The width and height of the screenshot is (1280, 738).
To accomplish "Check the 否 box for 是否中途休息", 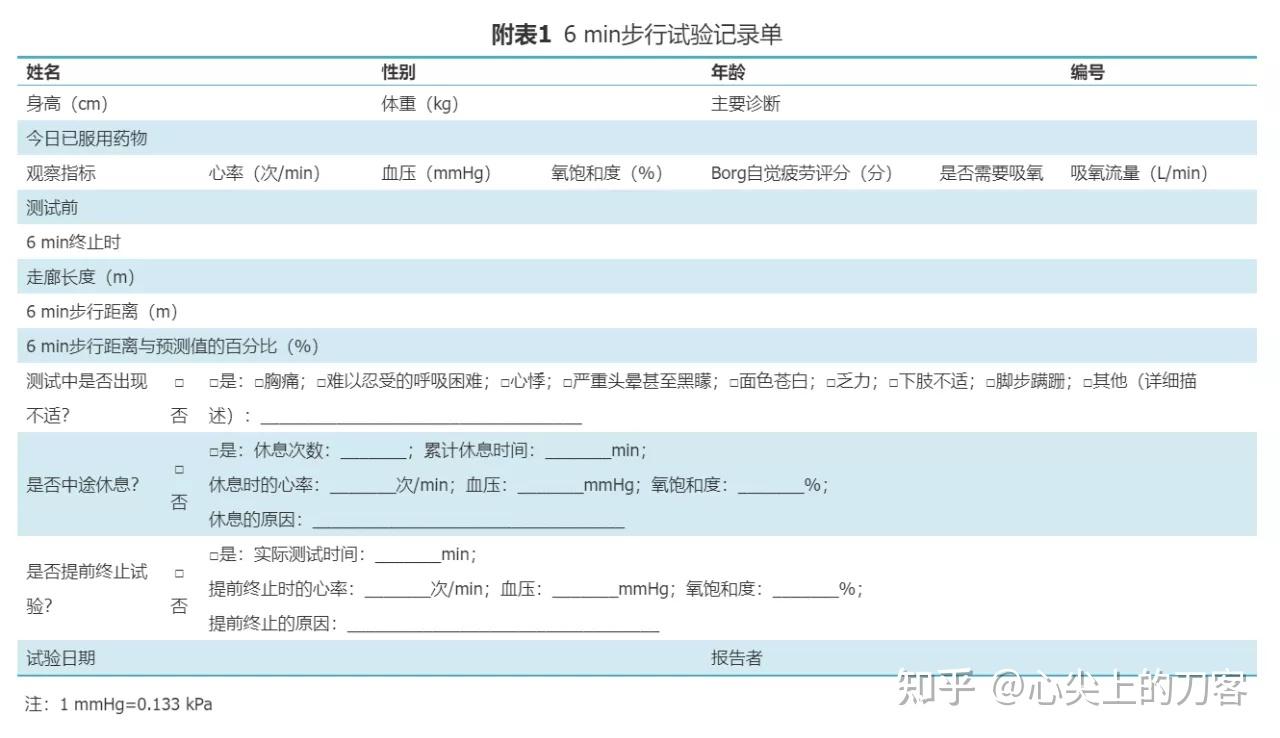I will pos(179,469).
